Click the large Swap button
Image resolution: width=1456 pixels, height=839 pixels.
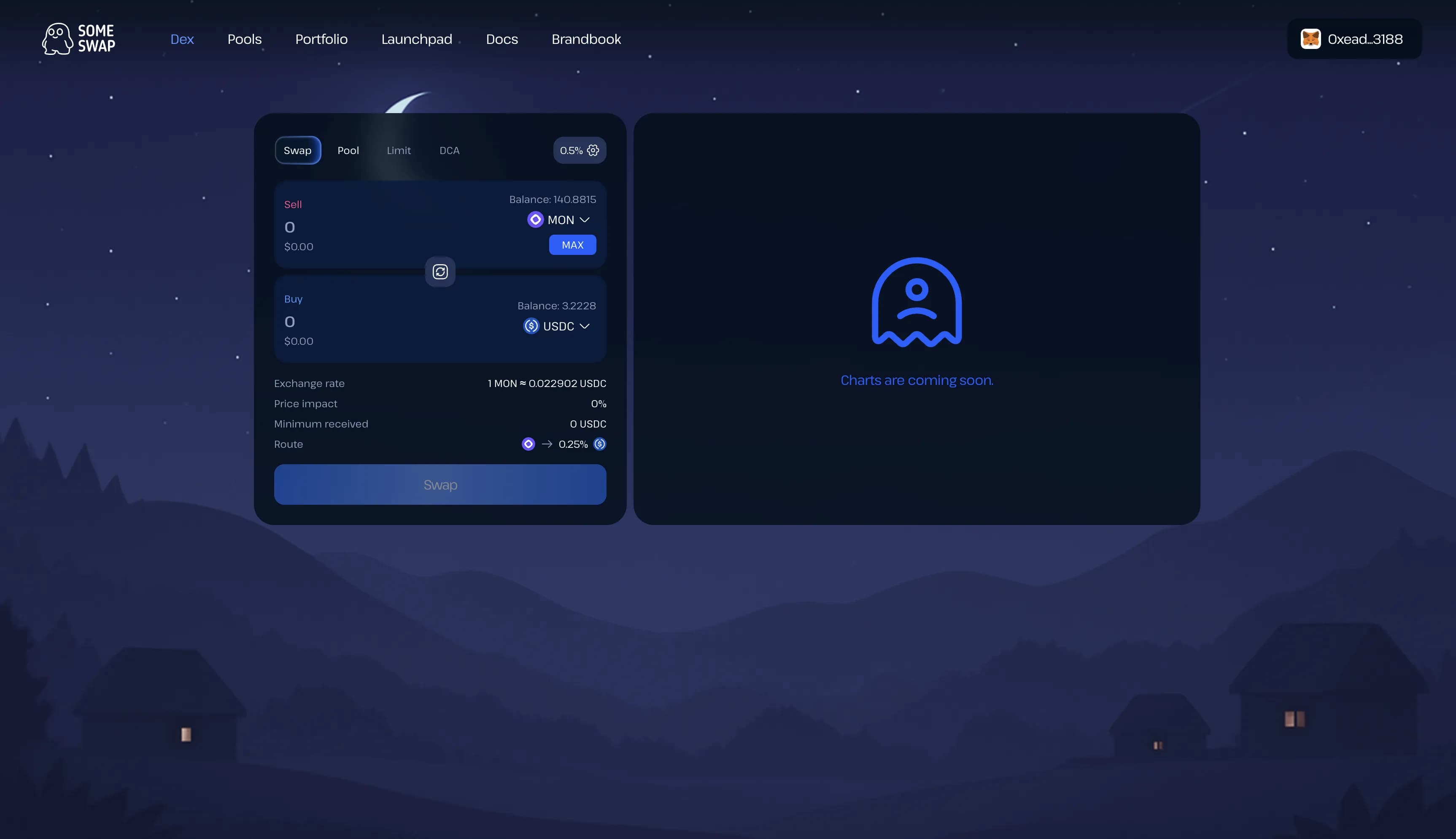pyautogui.click(x=440, y=484)
